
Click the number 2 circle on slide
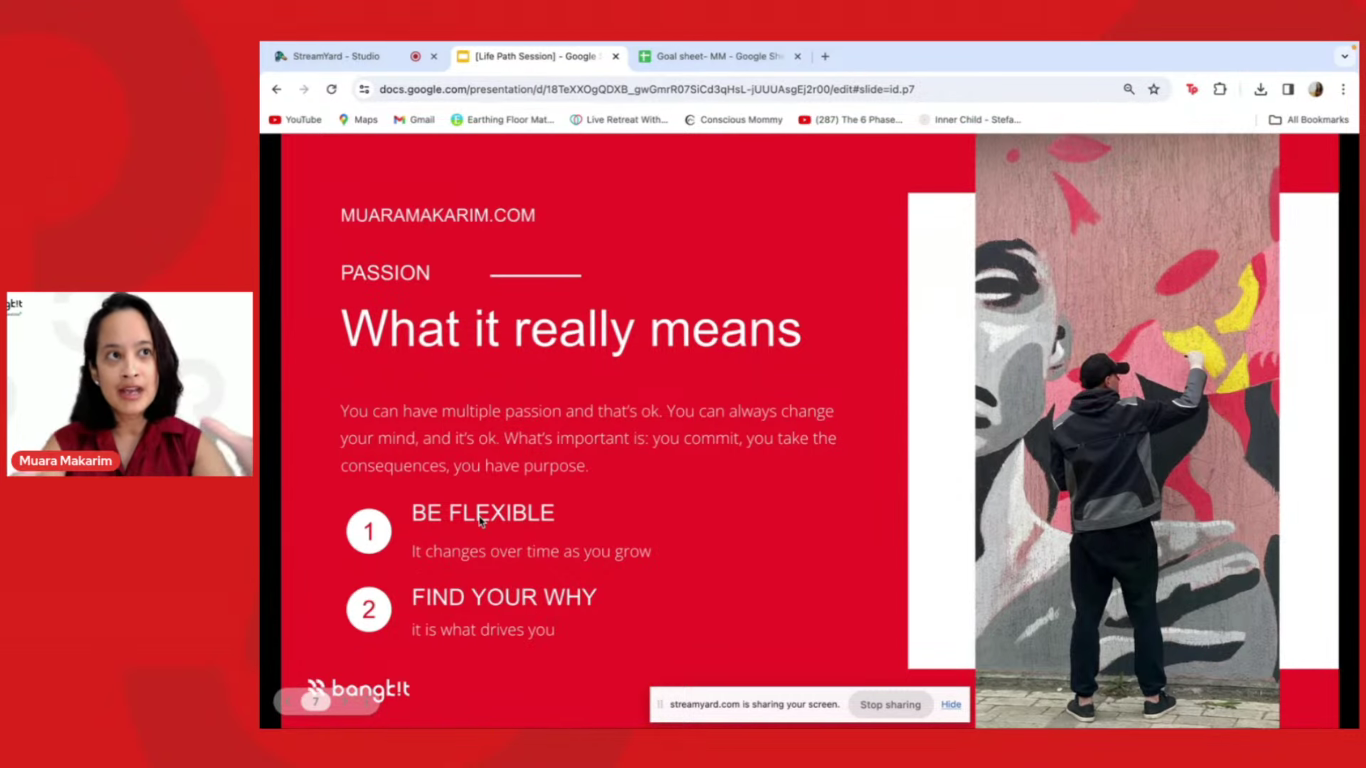point(369,609)
